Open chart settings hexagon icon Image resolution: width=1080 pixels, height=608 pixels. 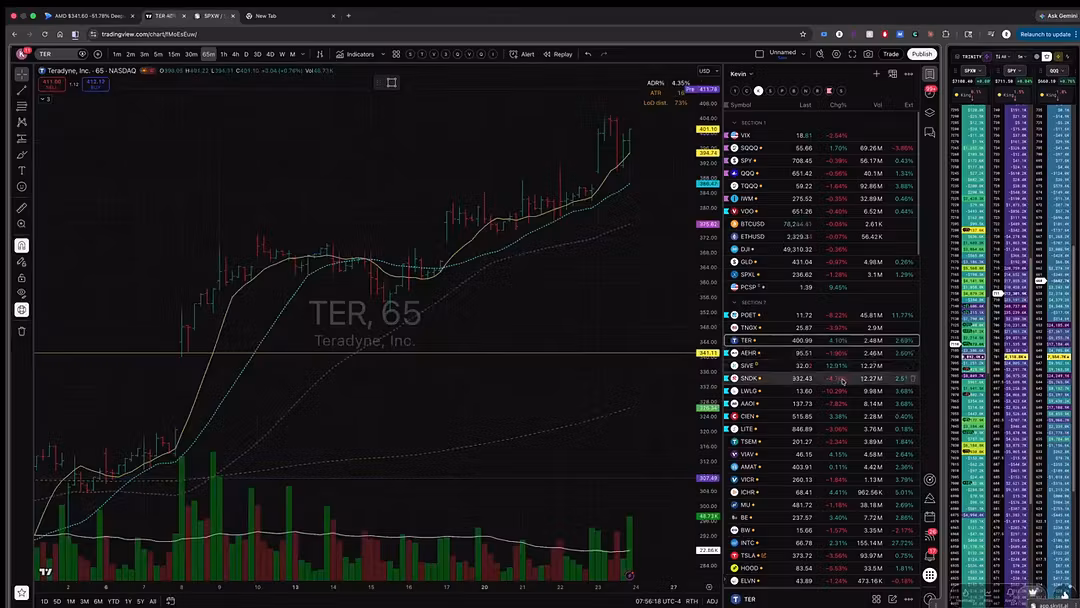836,54
